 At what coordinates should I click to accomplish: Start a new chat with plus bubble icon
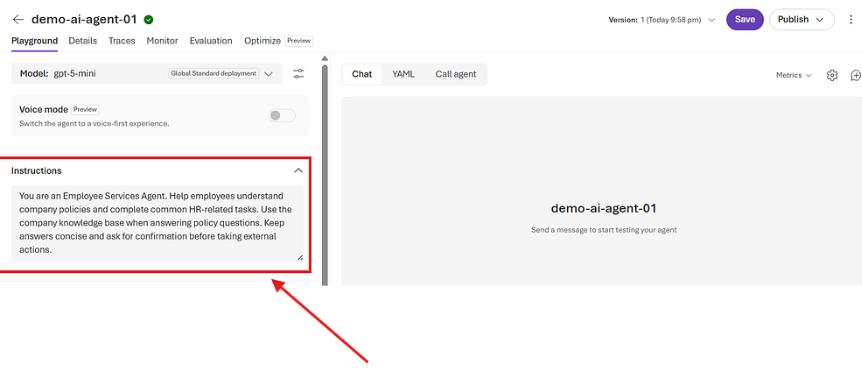click(856, 75)
